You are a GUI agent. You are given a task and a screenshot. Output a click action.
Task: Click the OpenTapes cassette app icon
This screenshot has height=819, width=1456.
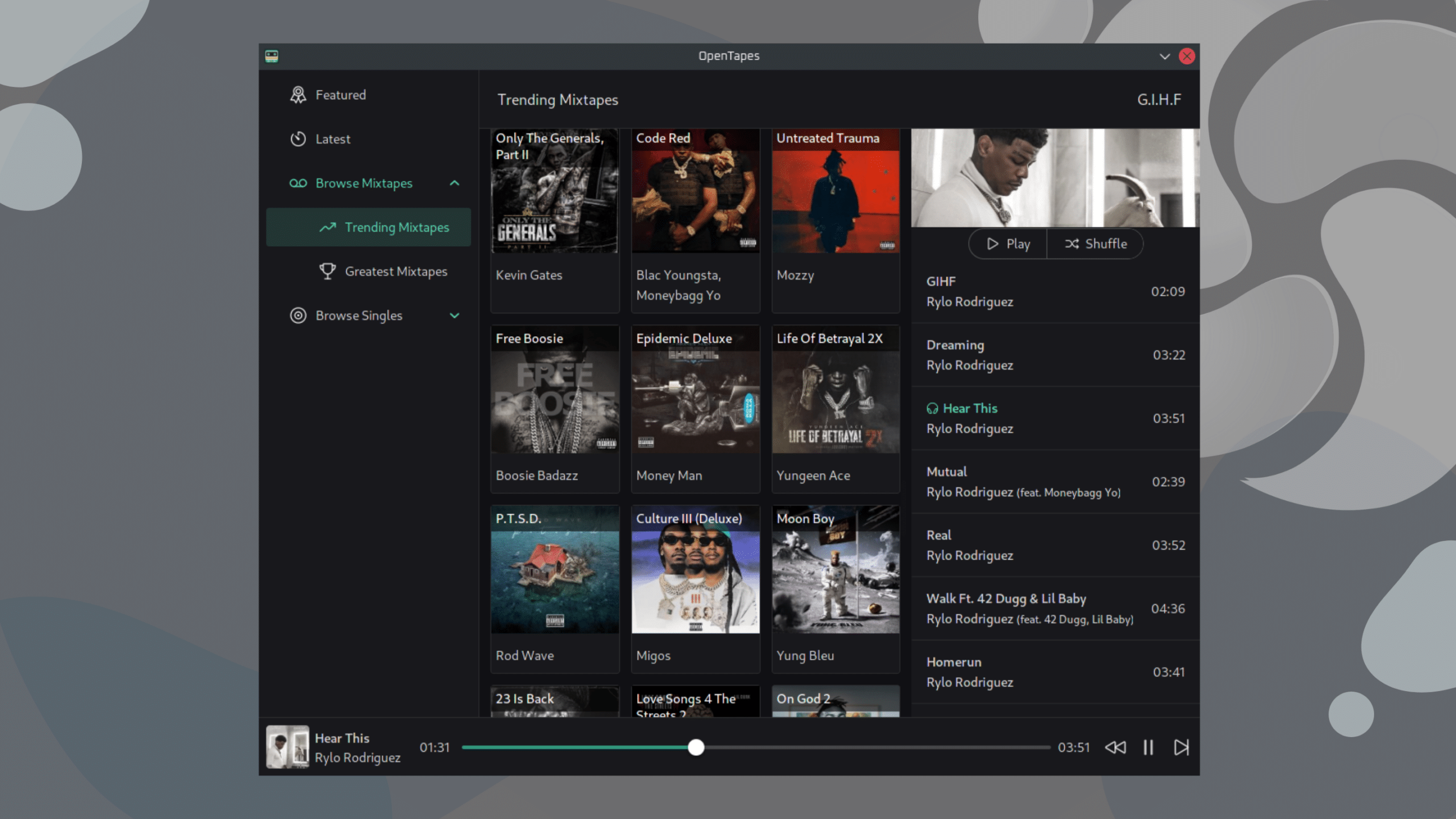271,56
